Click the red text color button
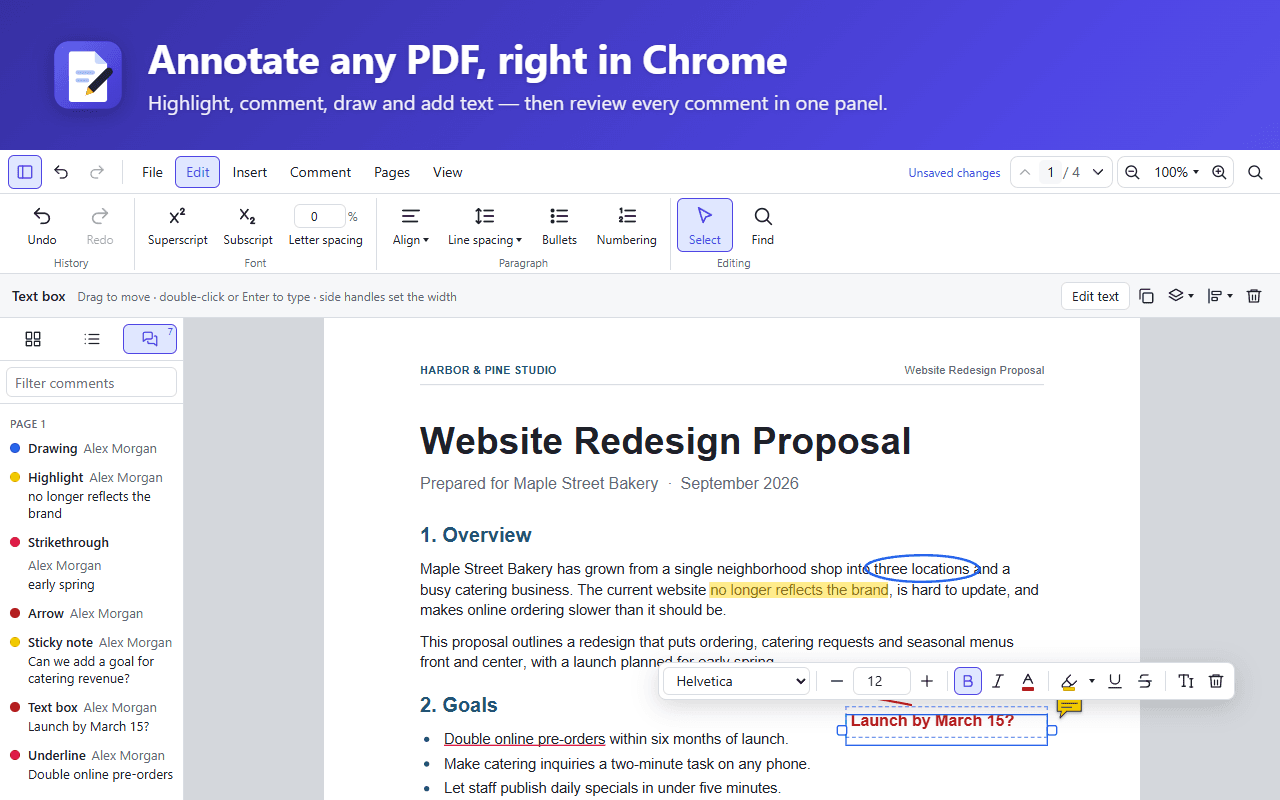Image resolution: width=1280 pixels, height=800 pixels. (1027, 681)
